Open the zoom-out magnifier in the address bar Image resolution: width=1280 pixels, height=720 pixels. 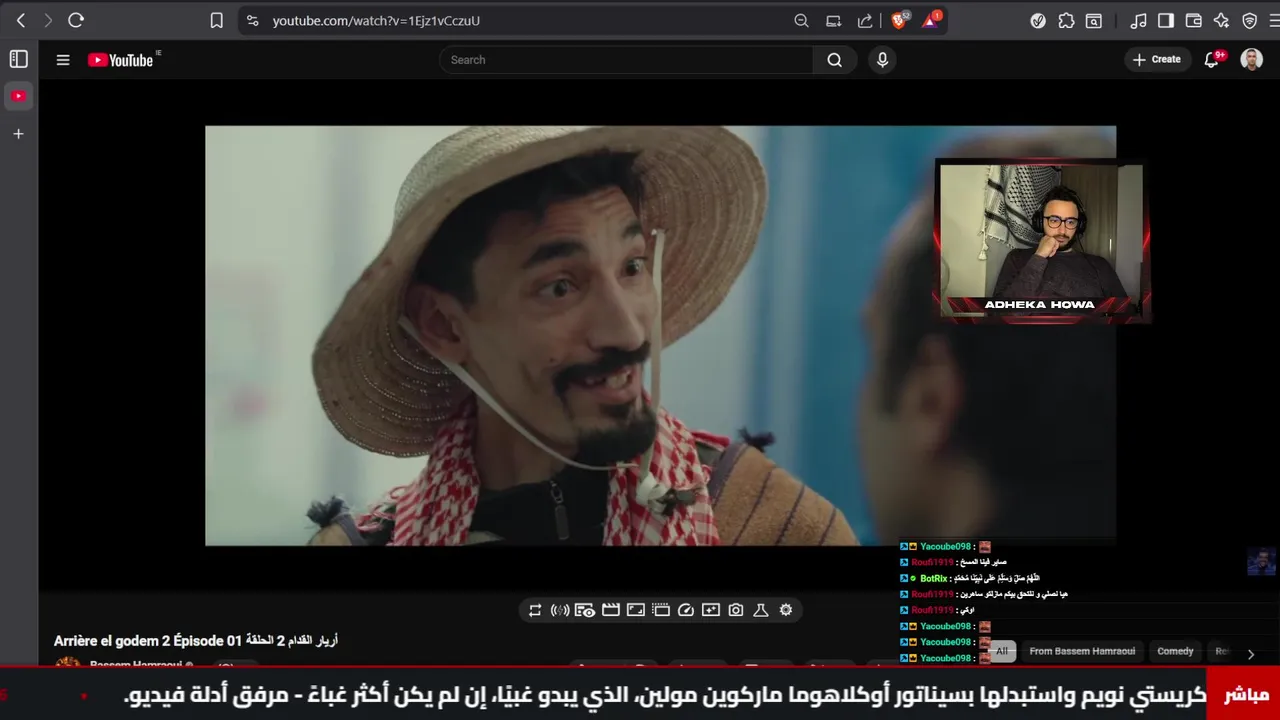pyautogui.click(x=801, y=20)
